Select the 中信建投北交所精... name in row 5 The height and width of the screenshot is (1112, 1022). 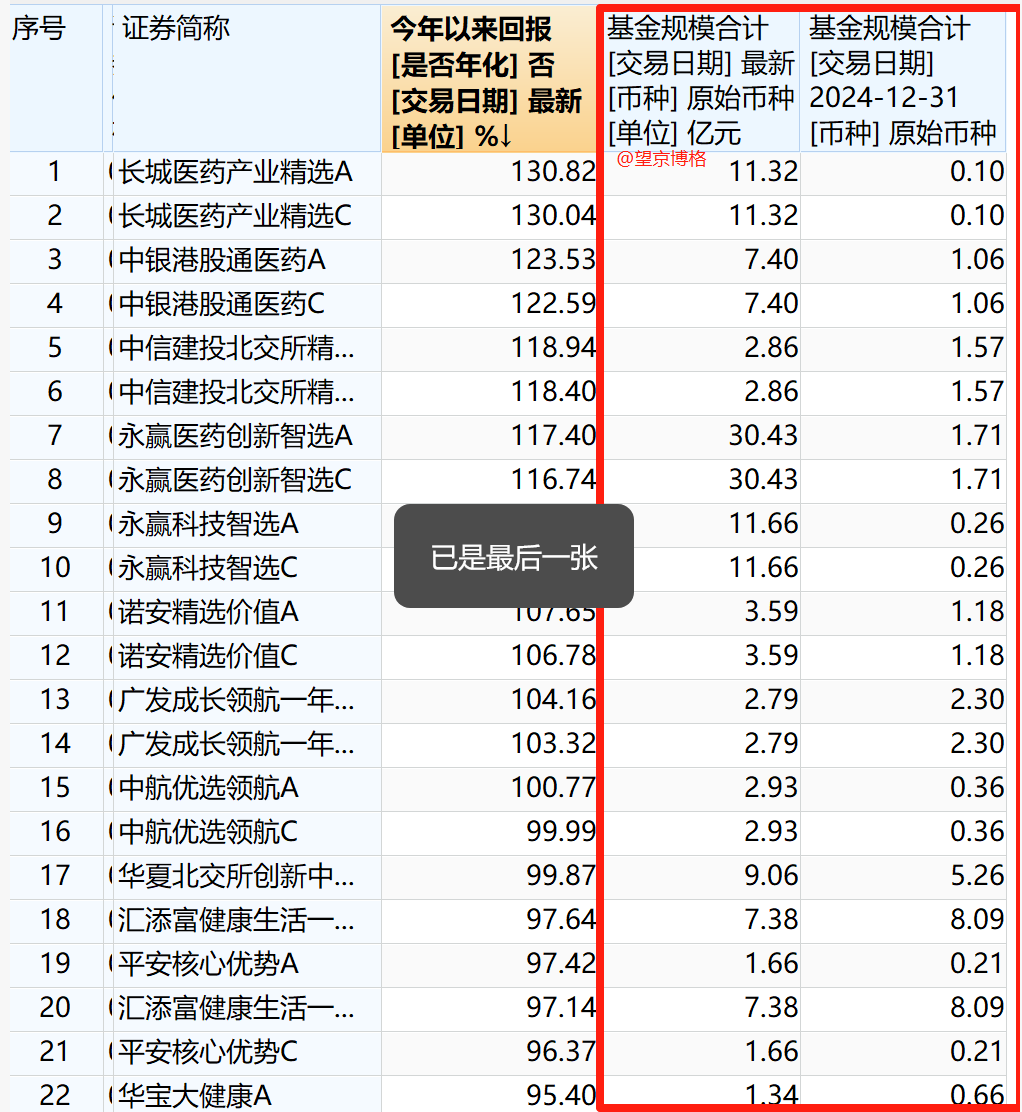236,348
